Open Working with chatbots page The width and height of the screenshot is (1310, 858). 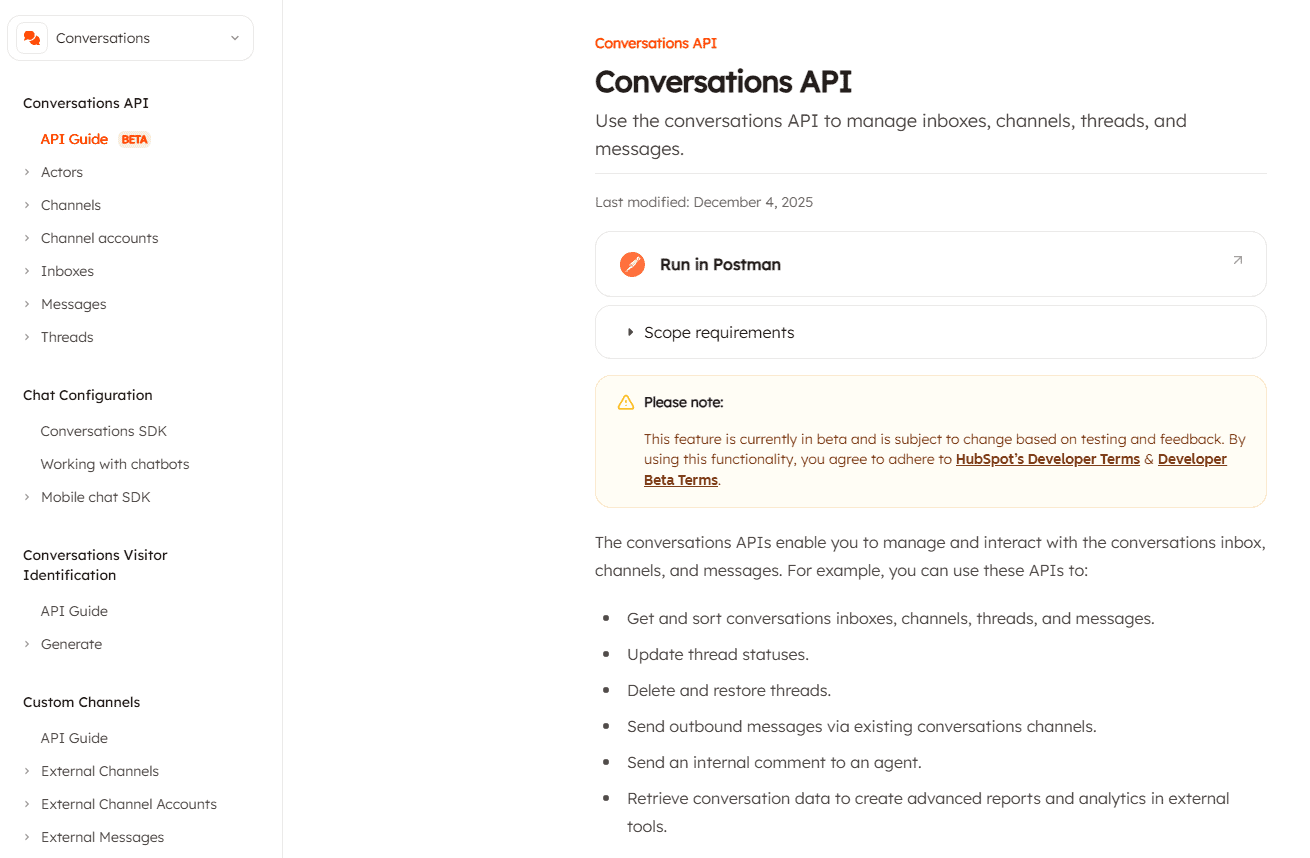(x=114, y=464)
